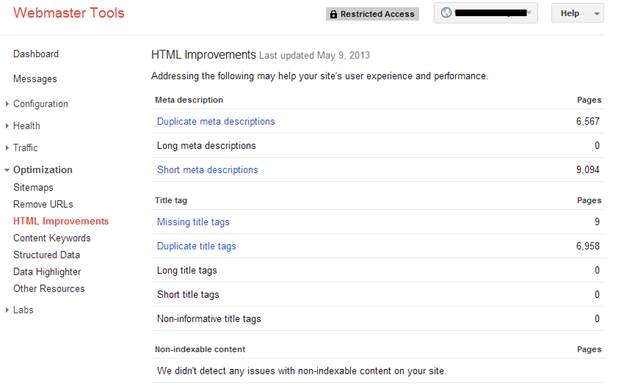Click the Help button
Screen dimensions: 624x391
(x=577, y=13)
